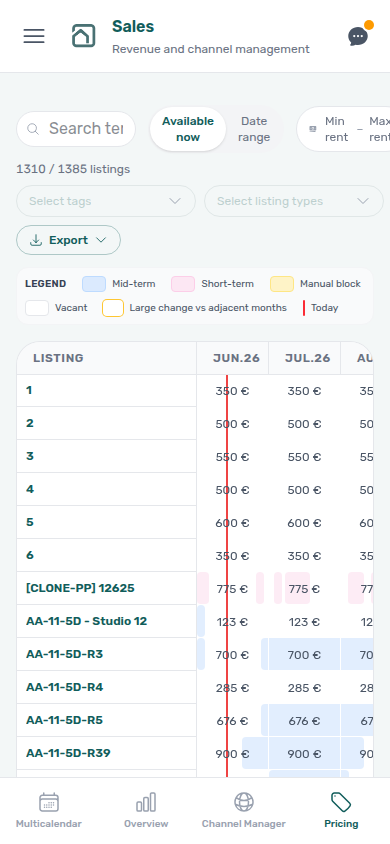
Task: Expand the Export chevron menu
Action: (x=101, y=240)
